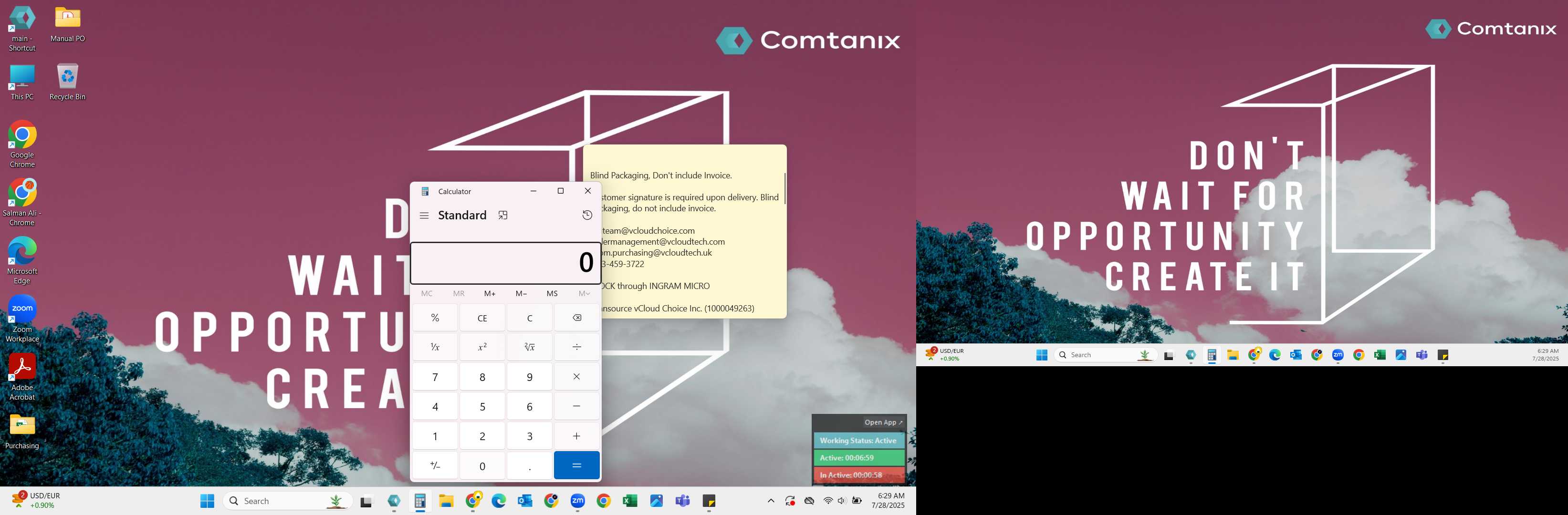
Task: Open the M memory list dropdown
Action: click(584, 293)
